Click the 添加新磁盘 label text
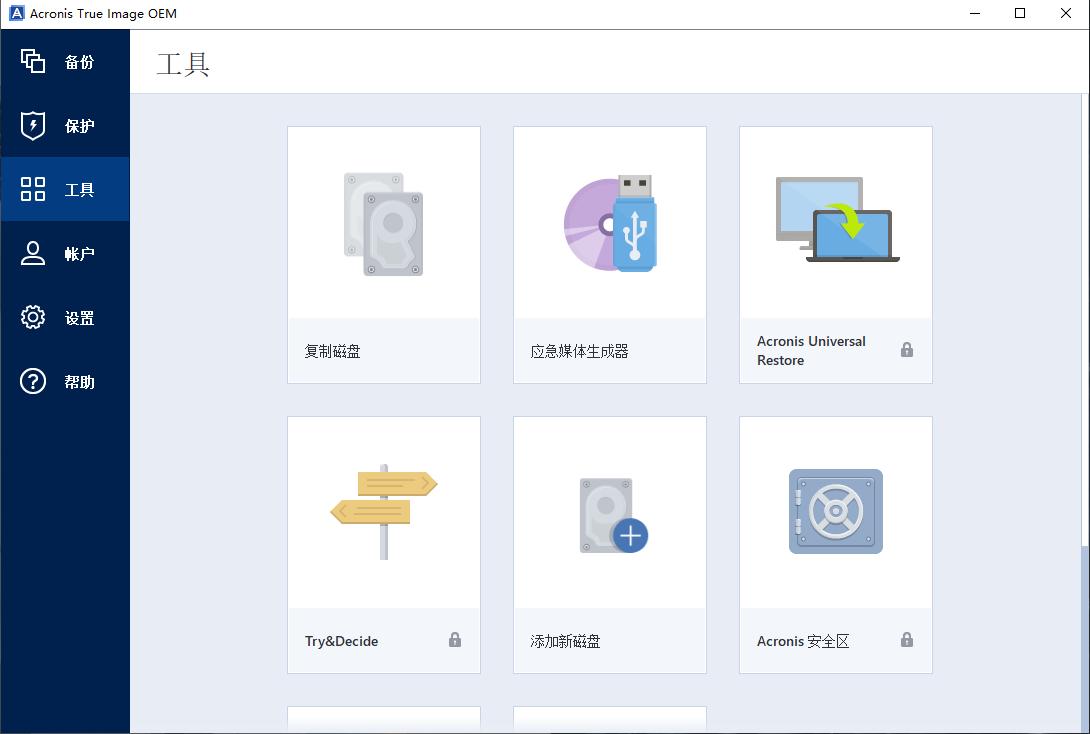This screenshot has height=734, width=1090. [x=565, y=641]
